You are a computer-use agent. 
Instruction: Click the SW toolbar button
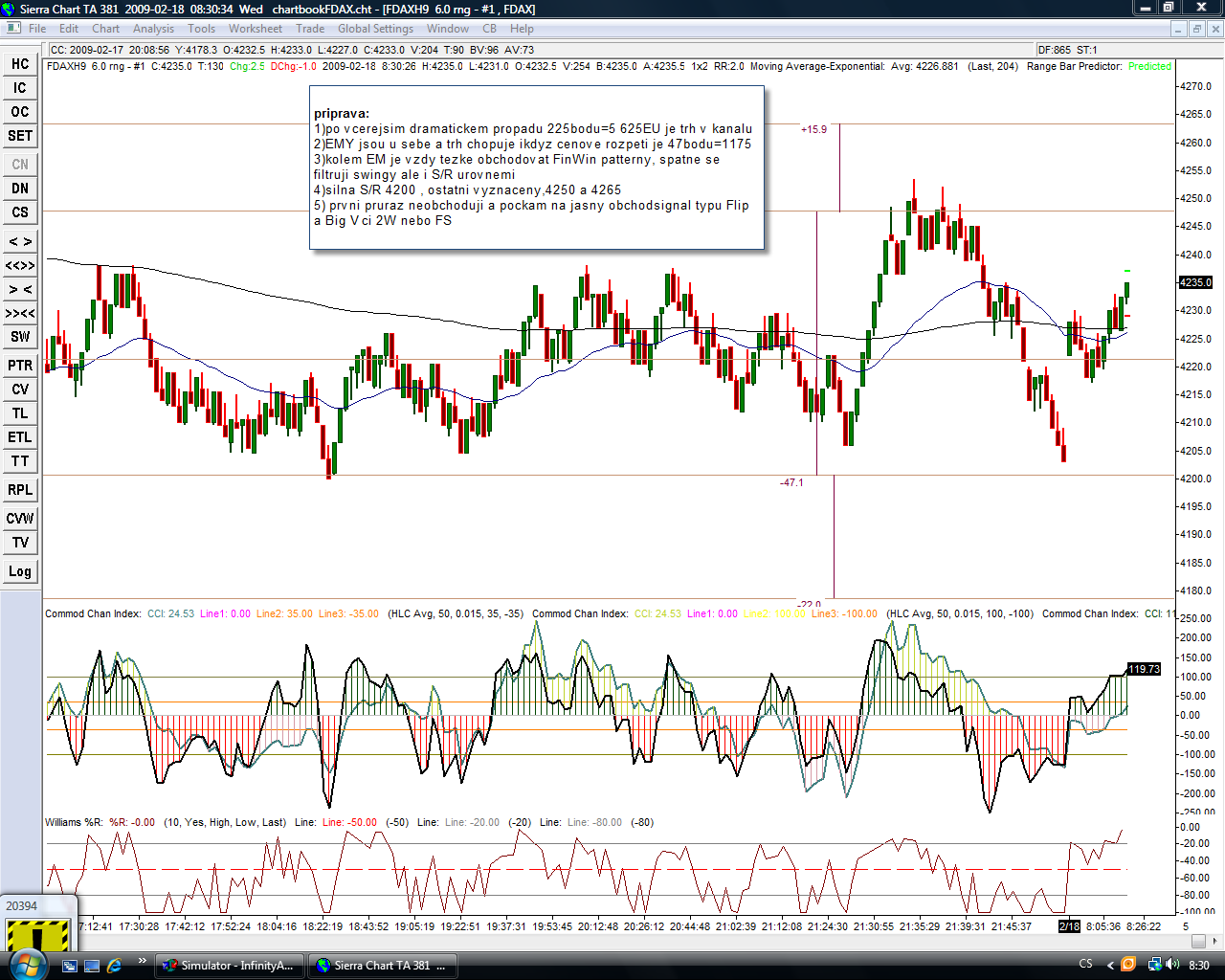pyautogui.click(x=20, y=337)
